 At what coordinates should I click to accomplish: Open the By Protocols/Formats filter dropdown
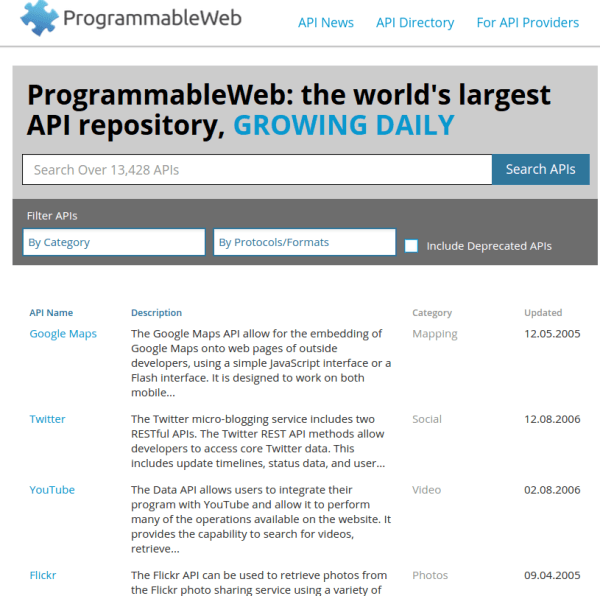pyautogui.click(x=305, y=242)
